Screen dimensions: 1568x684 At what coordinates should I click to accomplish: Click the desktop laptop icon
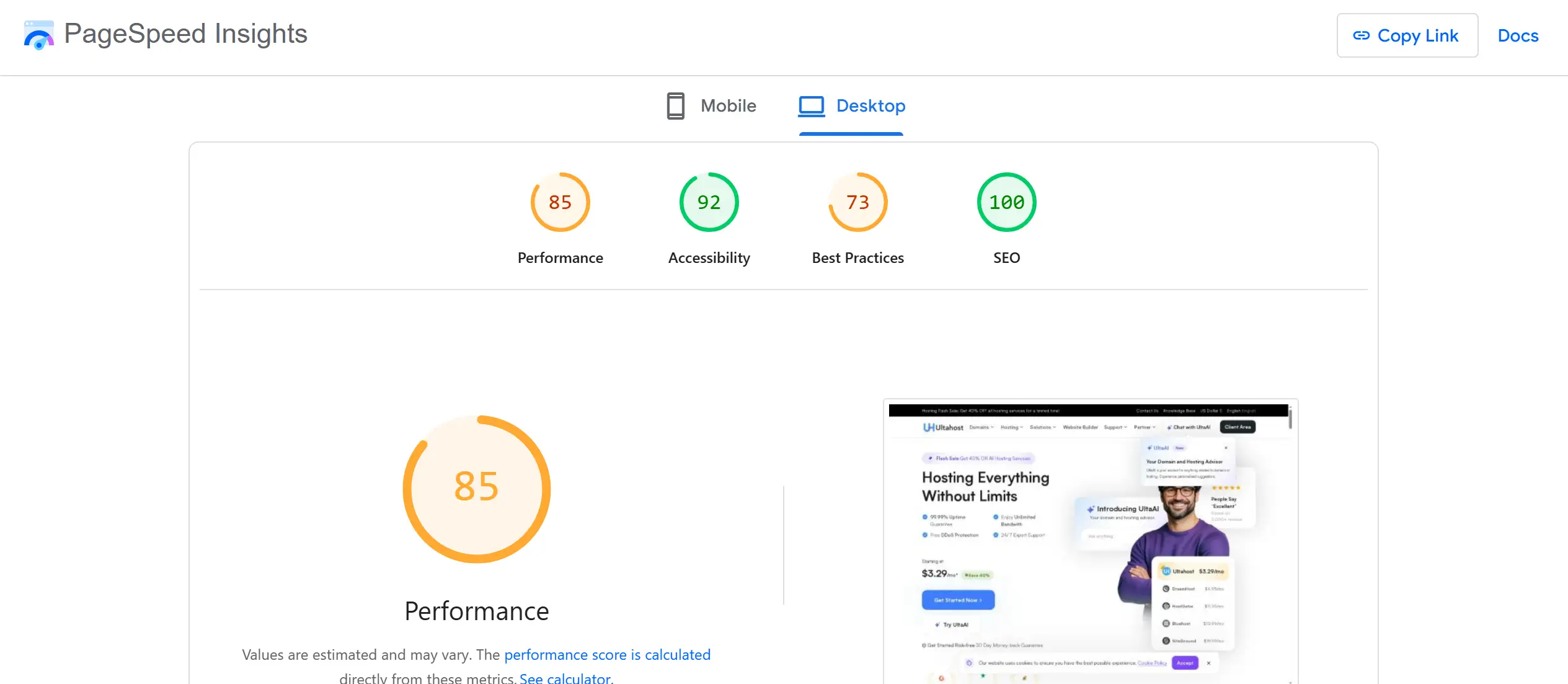coord(811,106)
